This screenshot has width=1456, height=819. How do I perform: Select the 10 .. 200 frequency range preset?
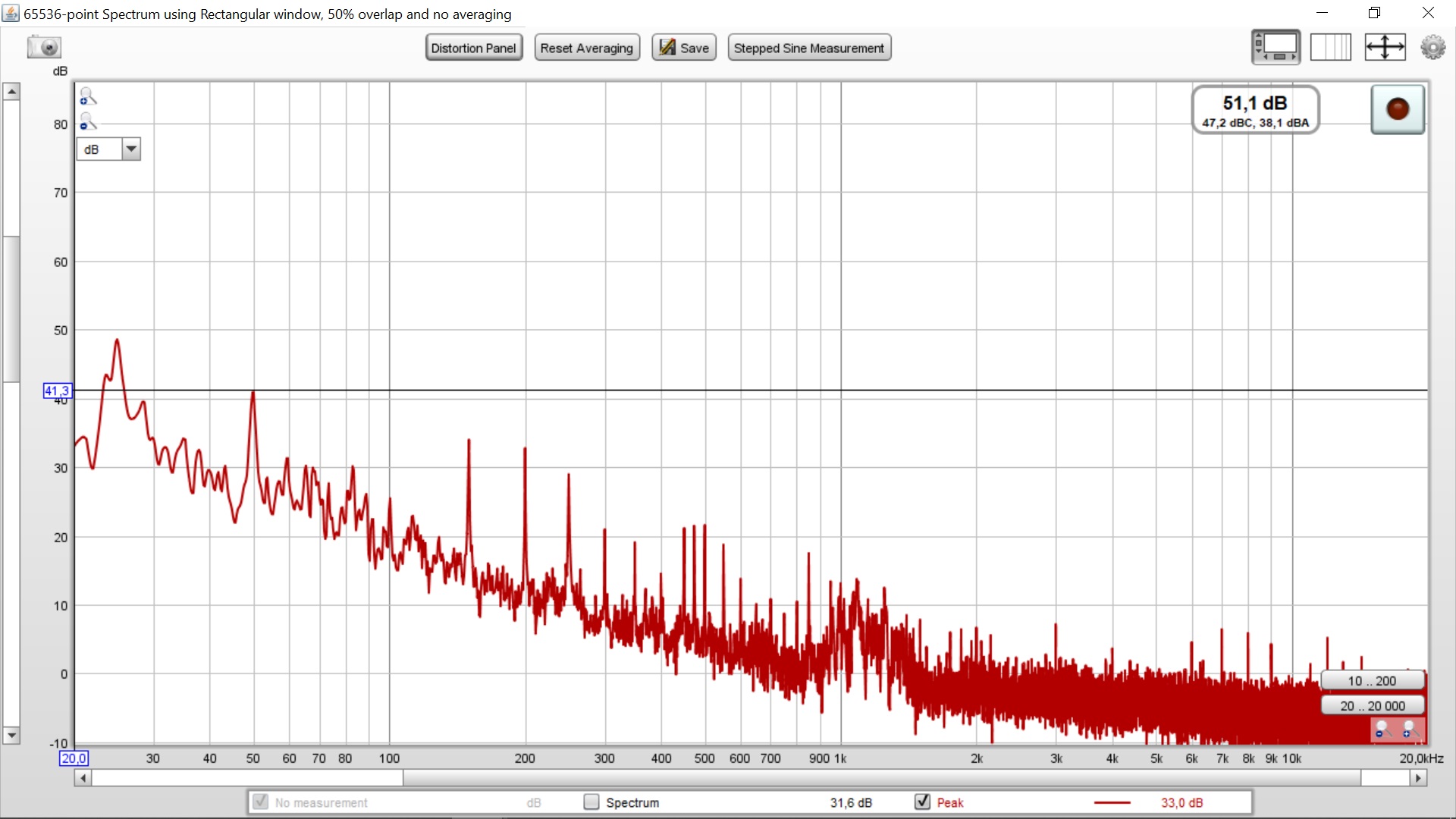[x=1371, y=681]
